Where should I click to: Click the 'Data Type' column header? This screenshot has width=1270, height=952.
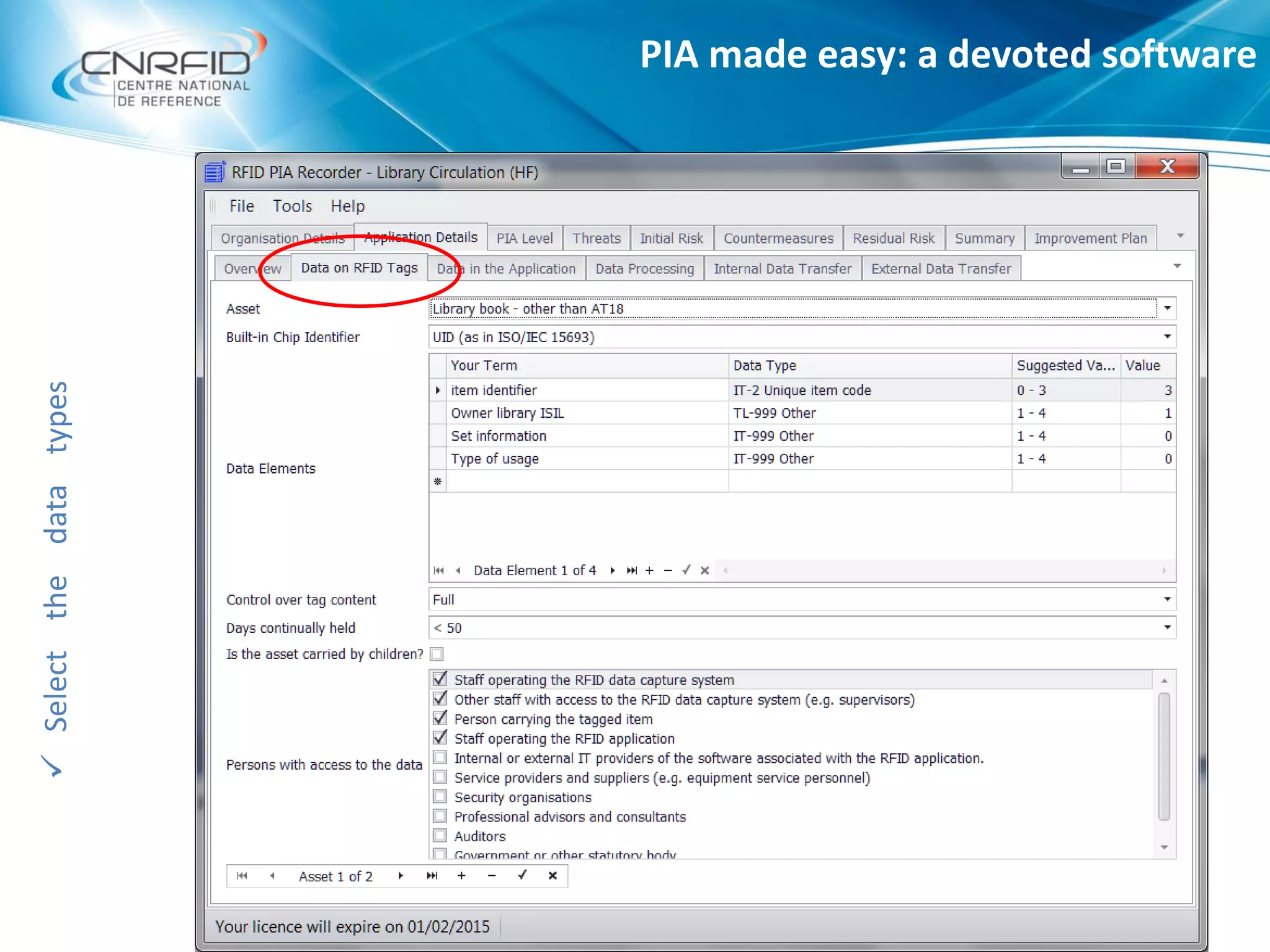pos(870,366)
